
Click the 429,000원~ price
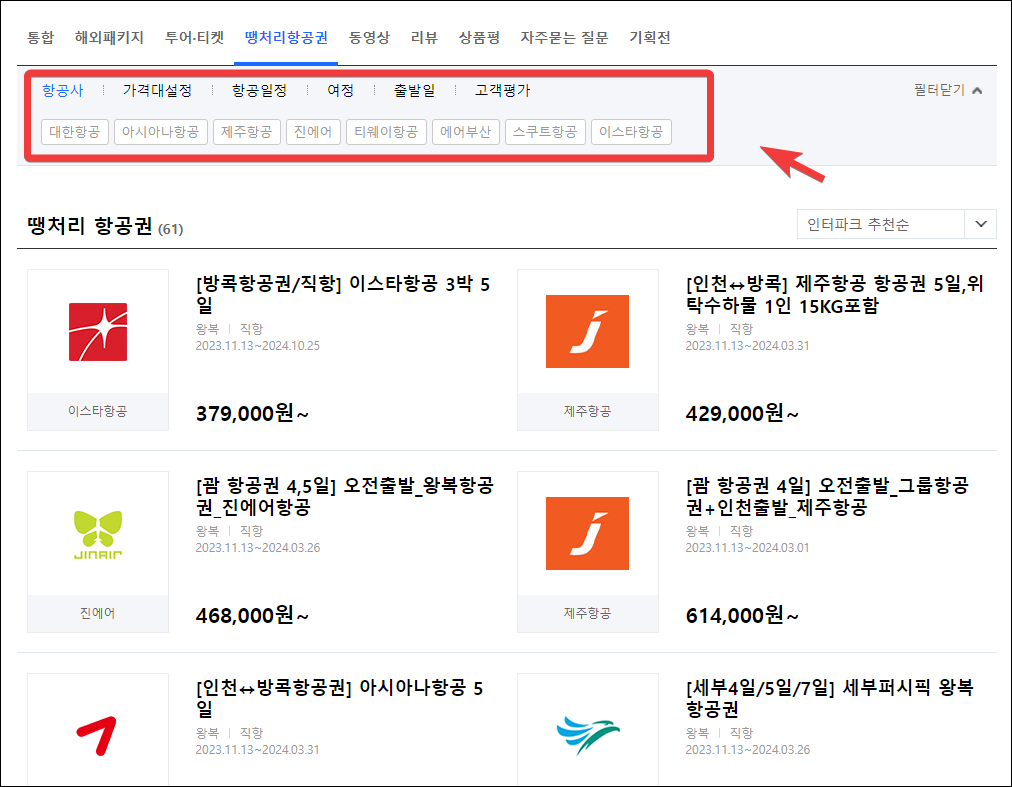tap(742, 413)
